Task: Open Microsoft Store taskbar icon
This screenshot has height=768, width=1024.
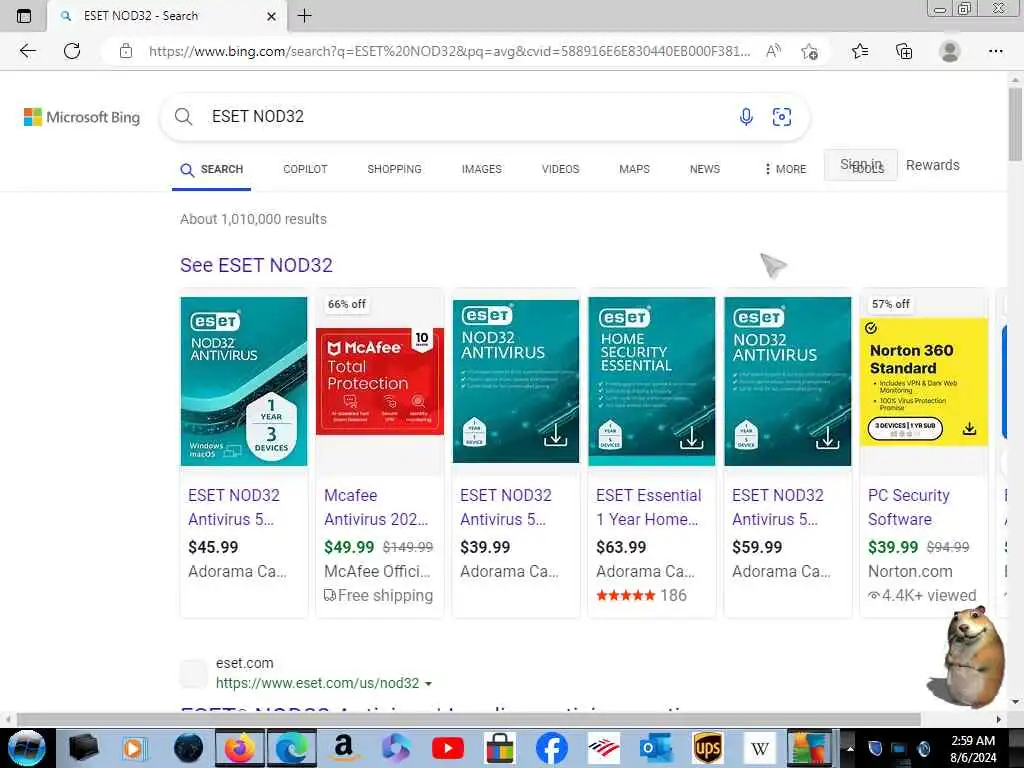Action: [x=500, y=748]
